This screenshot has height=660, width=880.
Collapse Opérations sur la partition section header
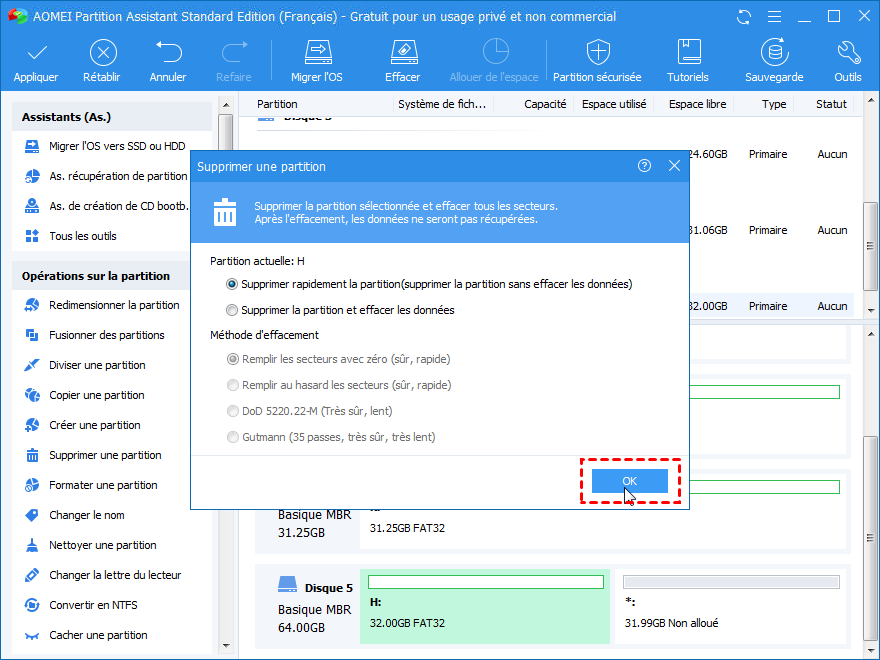(101, 276)
